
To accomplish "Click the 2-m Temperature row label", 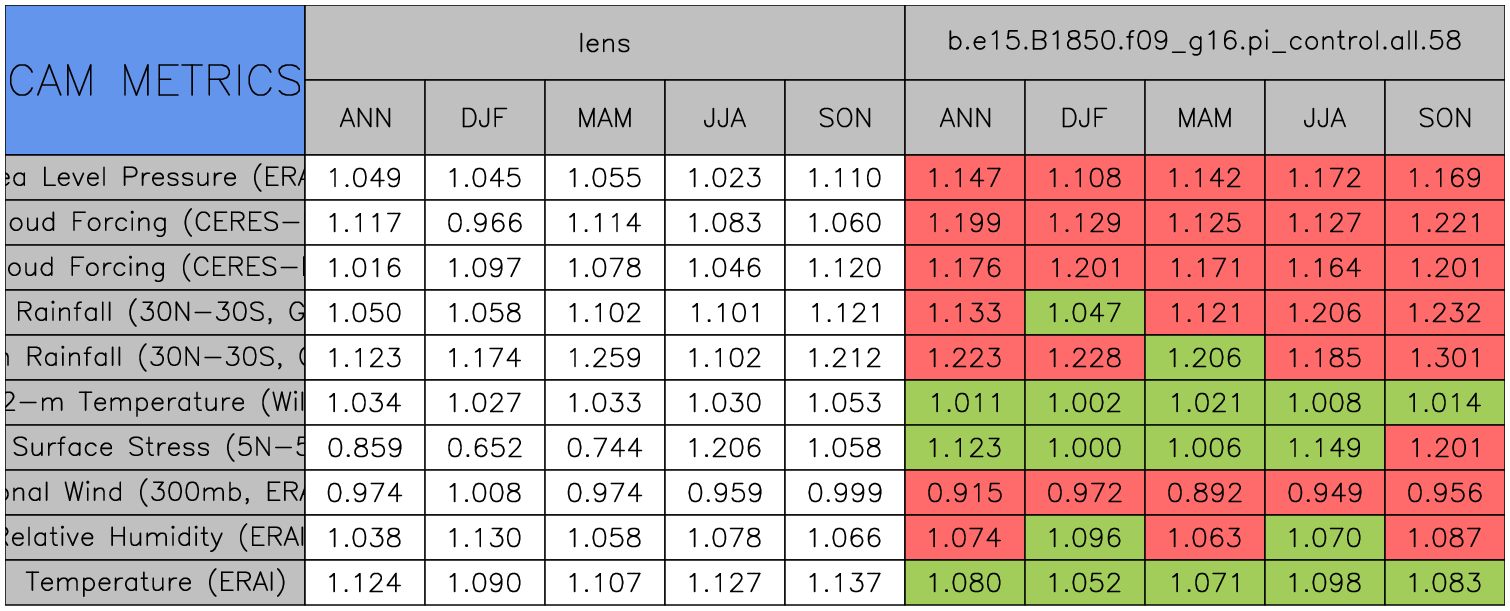I will (155, 403).
